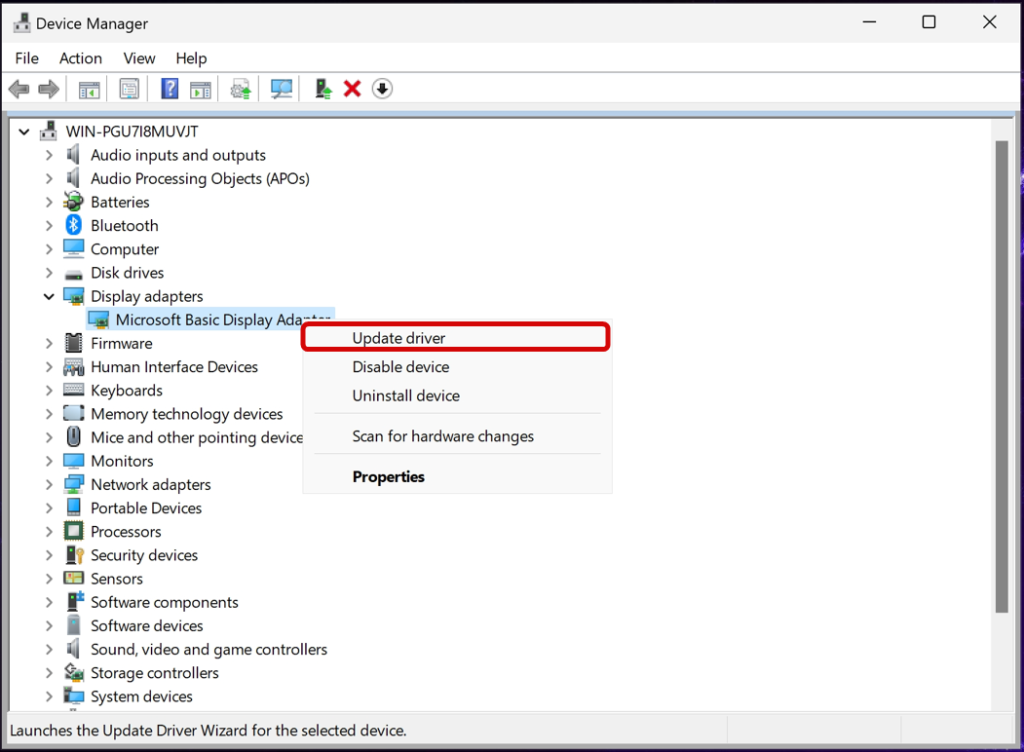The height and width of the screenshot is (752, 1024).
Task: Select Disable device in context menu
Action: [x=400, y=367]
